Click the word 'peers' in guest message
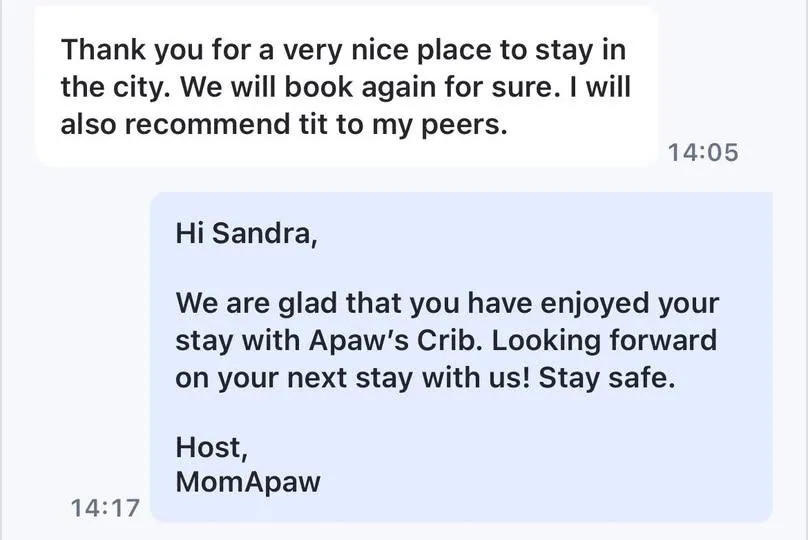 pos(464,125)
